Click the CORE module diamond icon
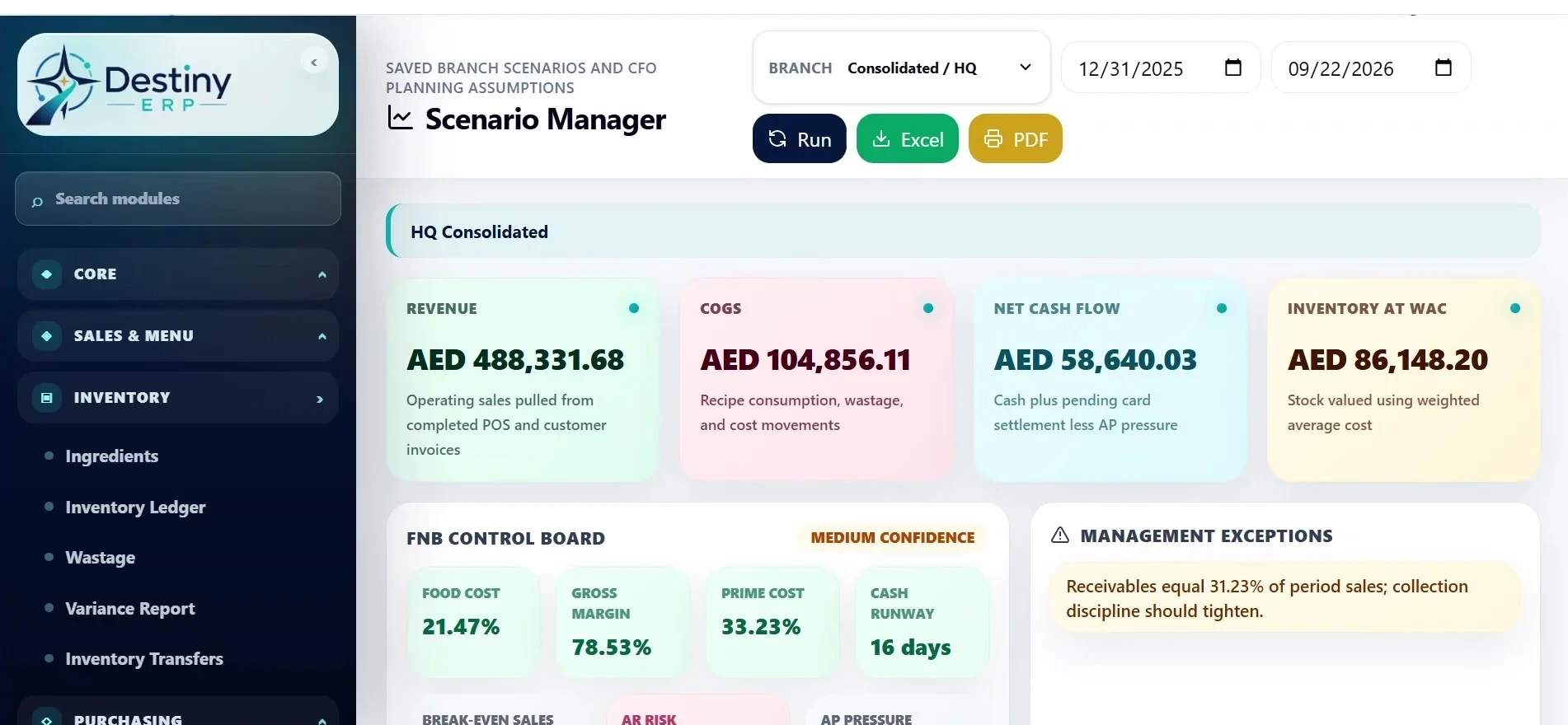This screenshot has height=725, width=1568. click(x=47, y=274)
